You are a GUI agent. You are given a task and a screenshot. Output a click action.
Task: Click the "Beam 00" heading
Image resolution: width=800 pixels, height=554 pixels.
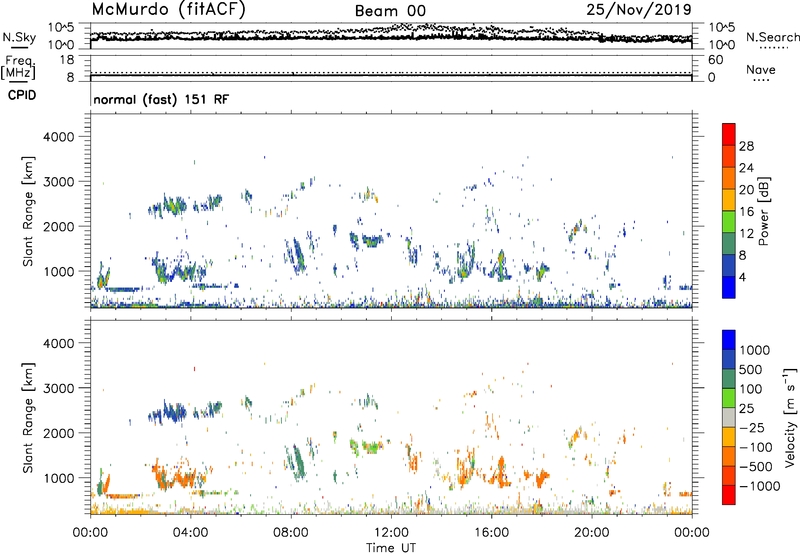pyautogui.click(x=390, y=11)
